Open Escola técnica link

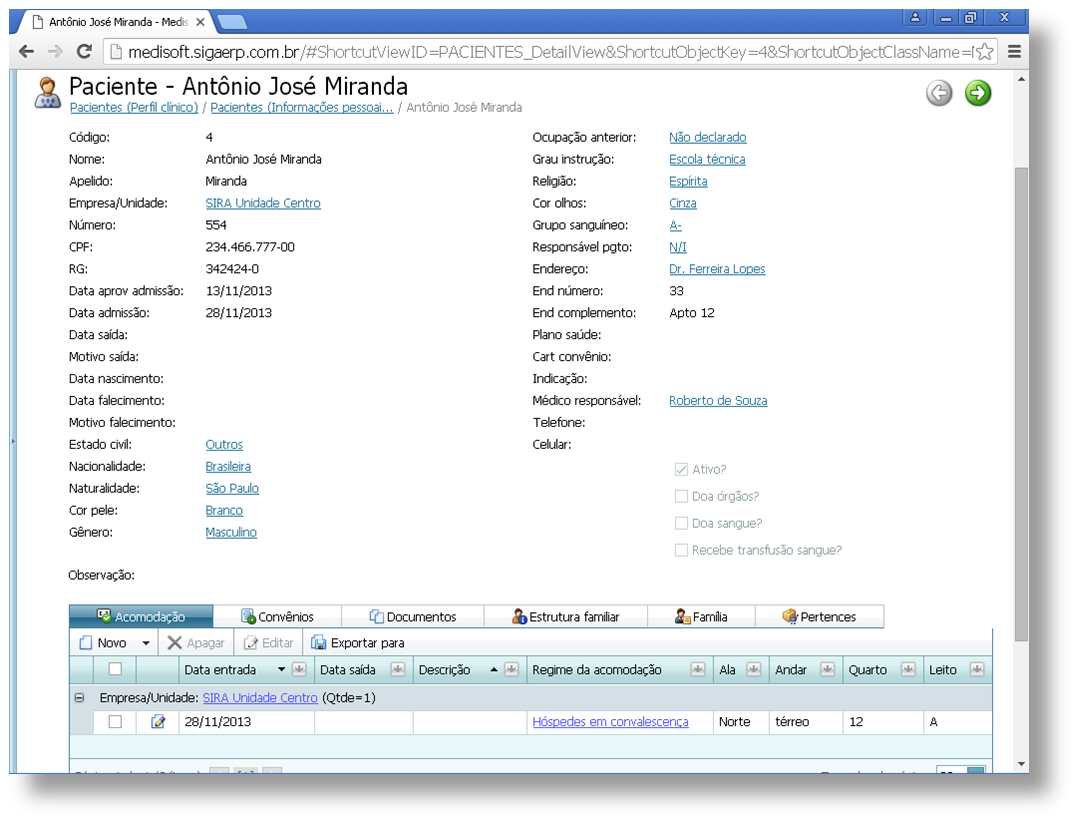coord(707,159)
